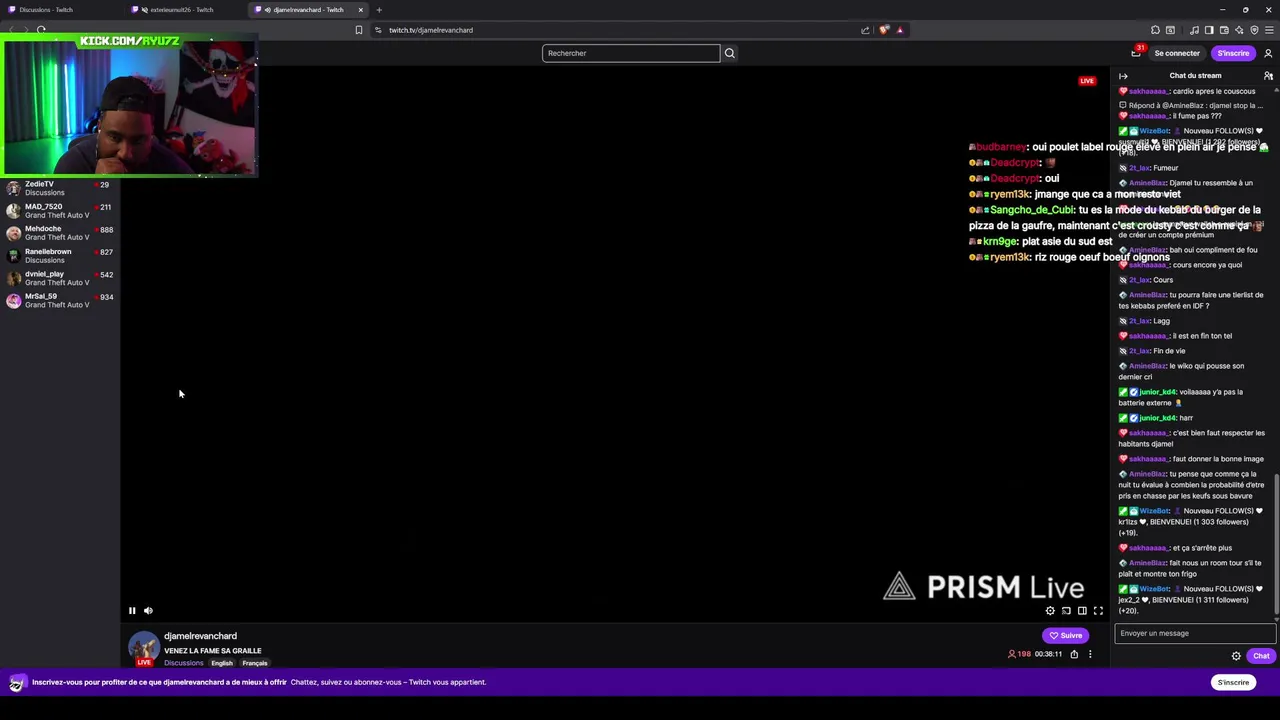Open the browser extensions puzzle icon

[x=1155, y=30]
